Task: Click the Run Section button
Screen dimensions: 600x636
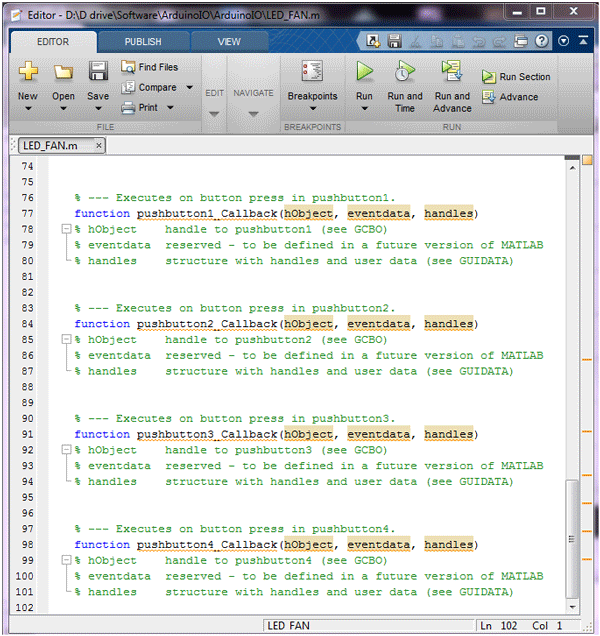Action: pyautogui.click(x=516, y=77)
